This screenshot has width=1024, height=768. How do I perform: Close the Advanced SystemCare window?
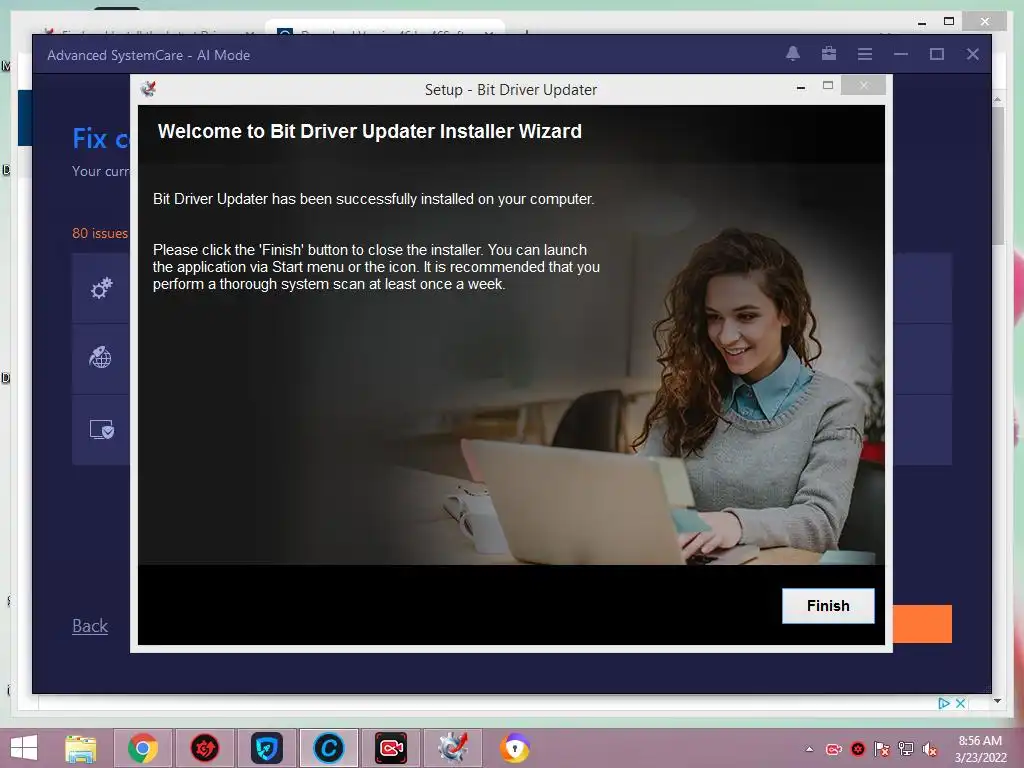coord(972,54)
